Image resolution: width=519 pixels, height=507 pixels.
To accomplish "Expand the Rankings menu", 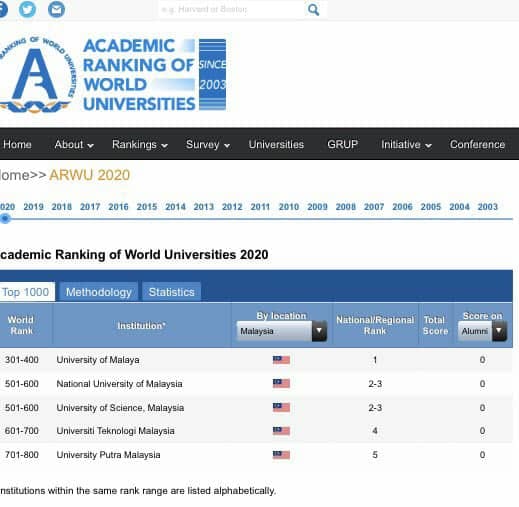I will click(x=140, y=144).
